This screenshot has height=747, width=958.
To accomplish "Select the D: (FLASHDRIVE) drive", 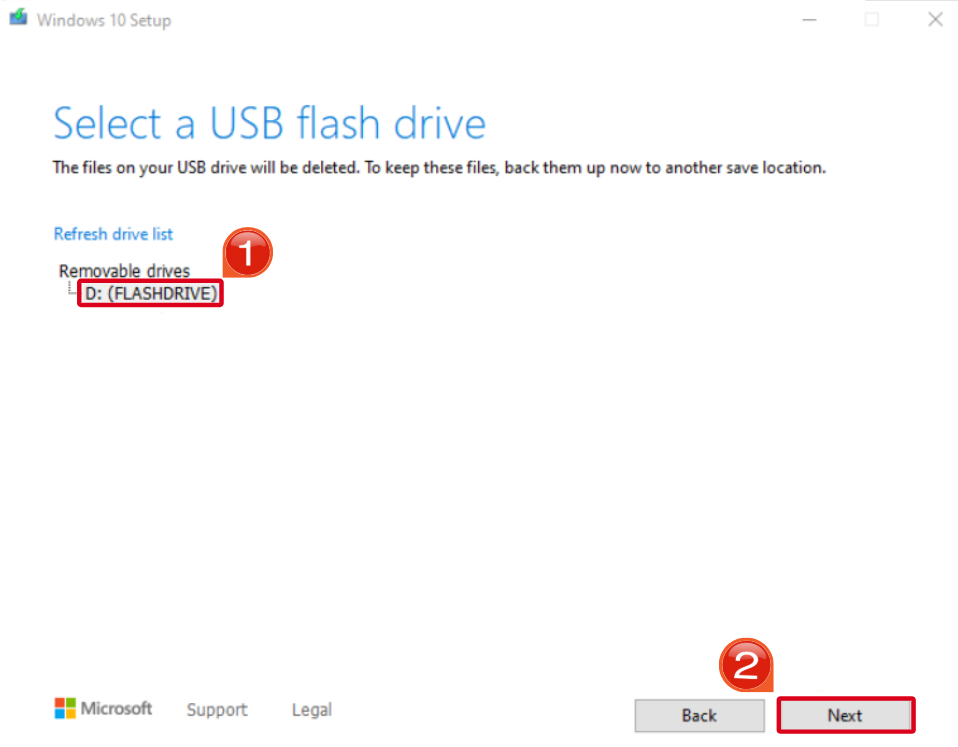I will (x=151, y=294).
